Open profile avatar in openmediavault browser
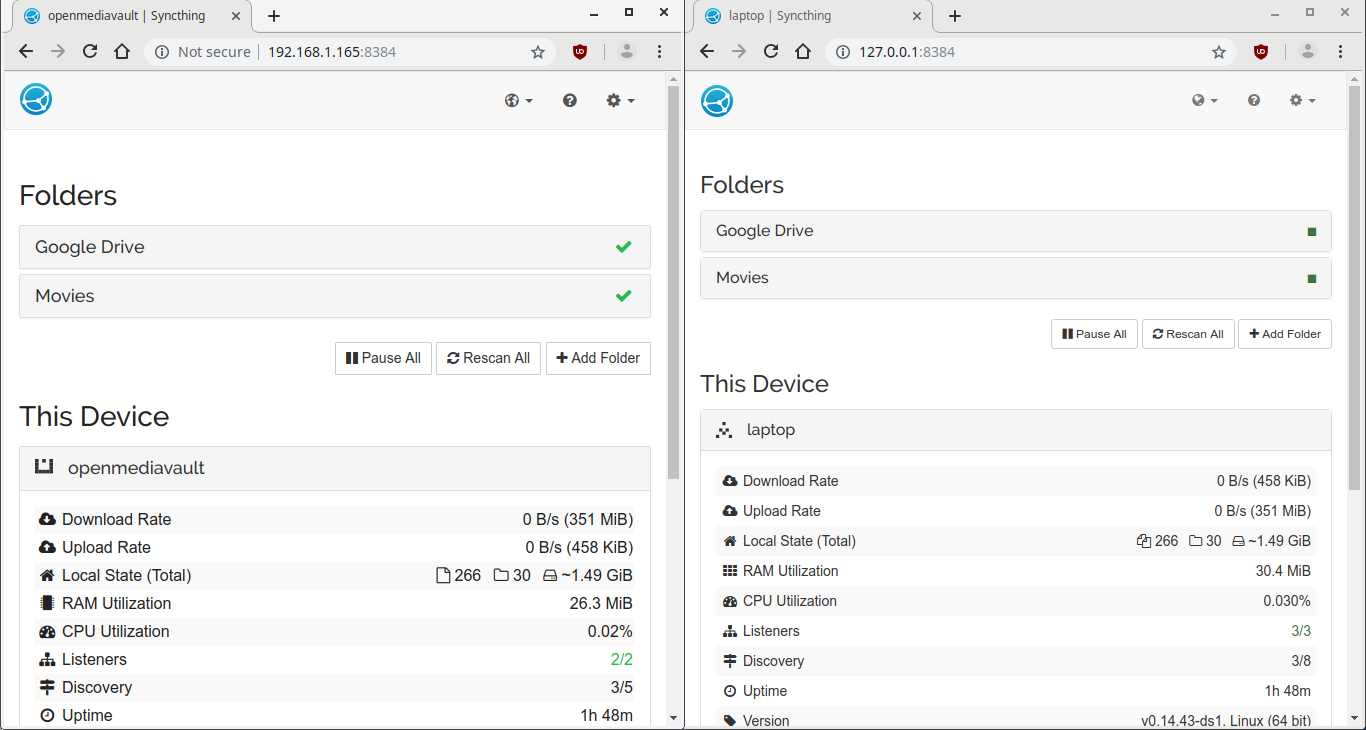Viewport: 1366px width, 730px height. coord(627,52)
